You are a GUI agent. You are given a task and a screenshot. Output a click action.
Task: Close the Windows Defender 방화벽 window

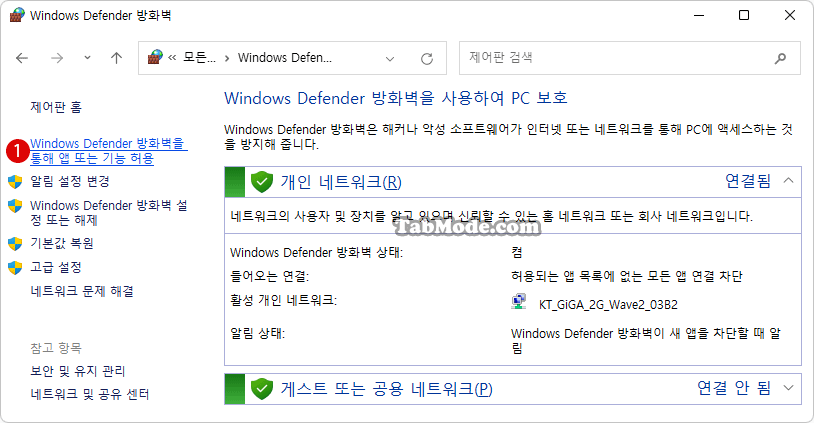pyautogui.click(x=790, y=15)
